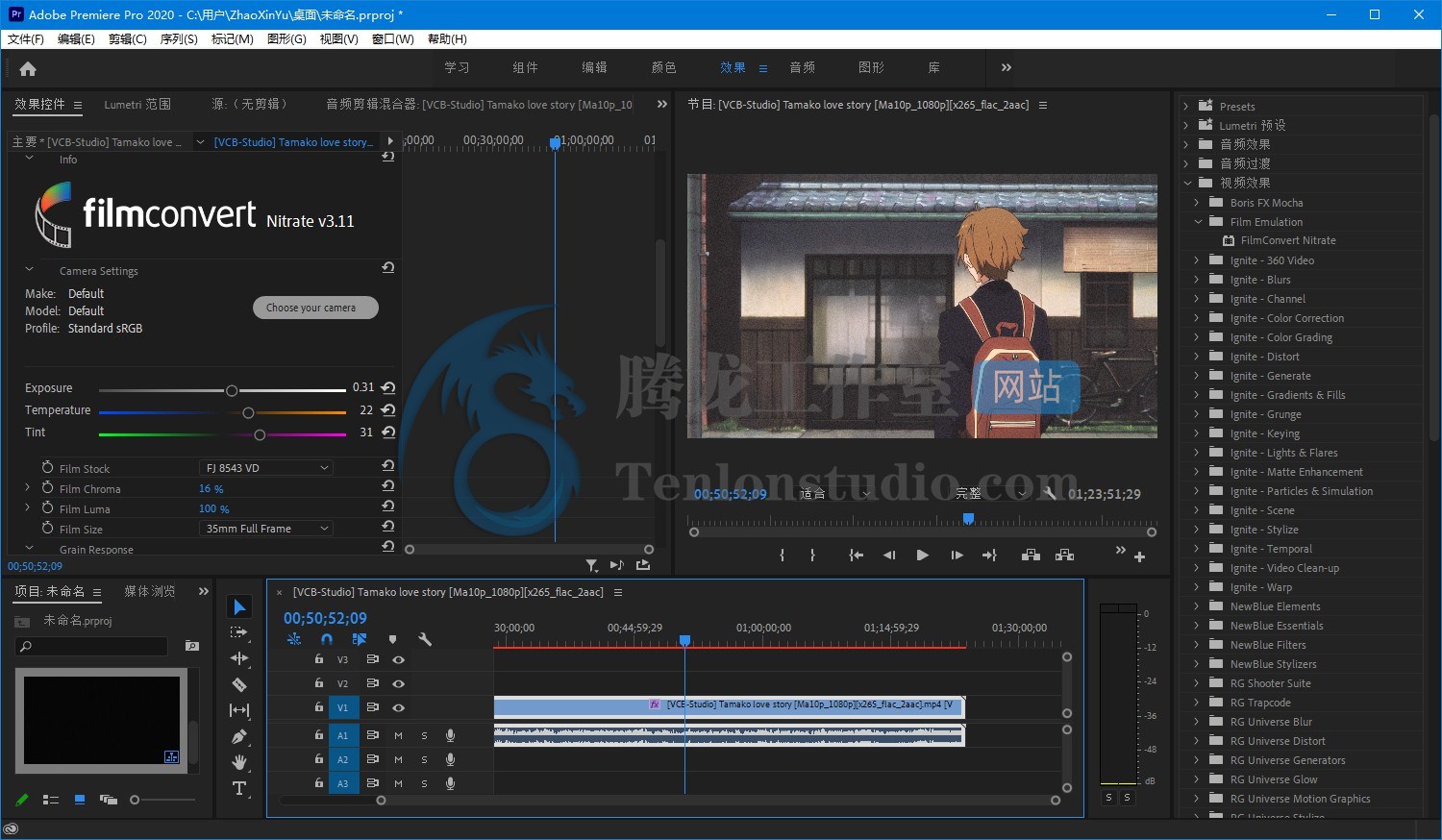Select the Track Select Forward tool

point(239,632)
